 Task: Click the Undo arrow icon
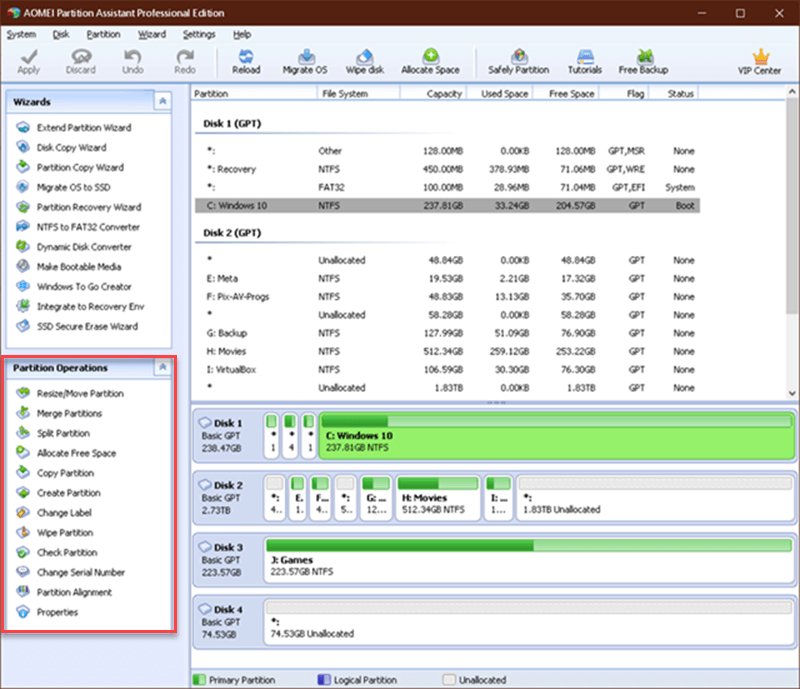(x=133, y=56)
